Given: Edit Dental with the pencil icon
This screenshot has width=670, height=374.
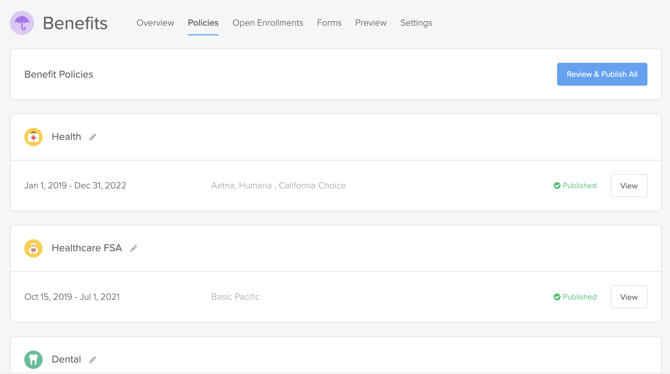Looking at the screenshot, I should pos(92,360).
